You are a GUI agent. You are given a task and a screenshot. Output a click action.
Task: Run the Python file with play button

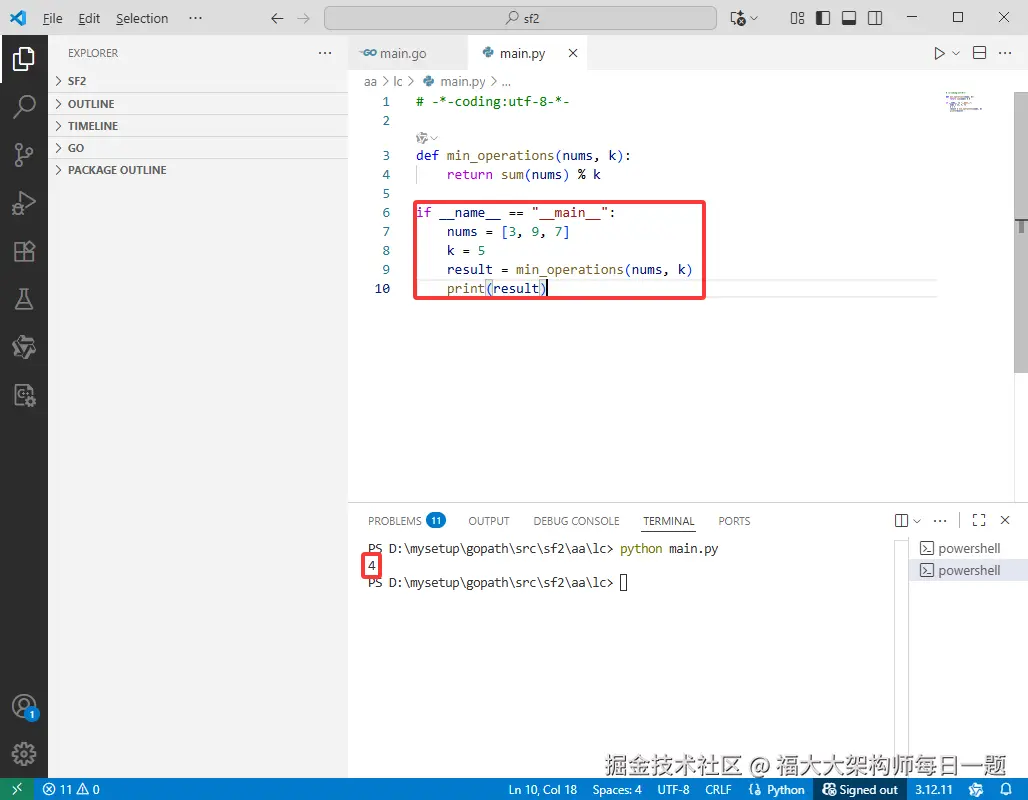pos(939,53)
